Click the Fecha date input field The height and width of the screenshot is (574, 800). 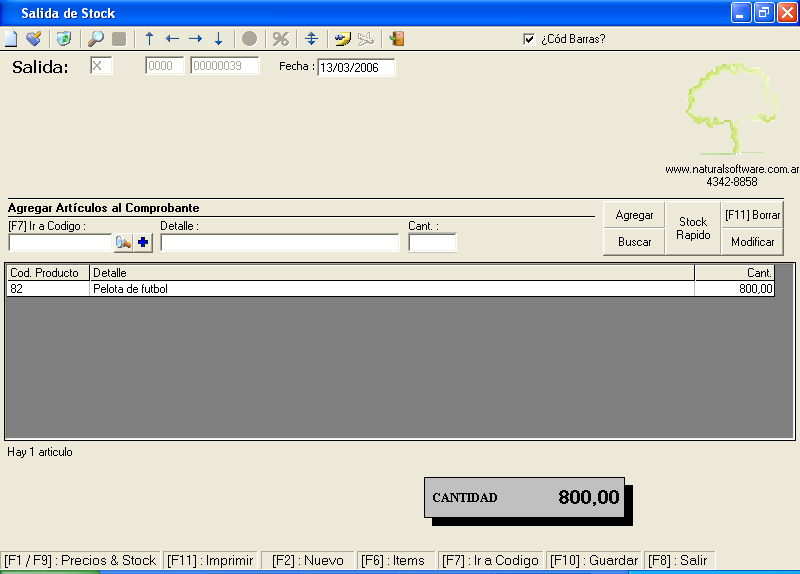(356, 67)
